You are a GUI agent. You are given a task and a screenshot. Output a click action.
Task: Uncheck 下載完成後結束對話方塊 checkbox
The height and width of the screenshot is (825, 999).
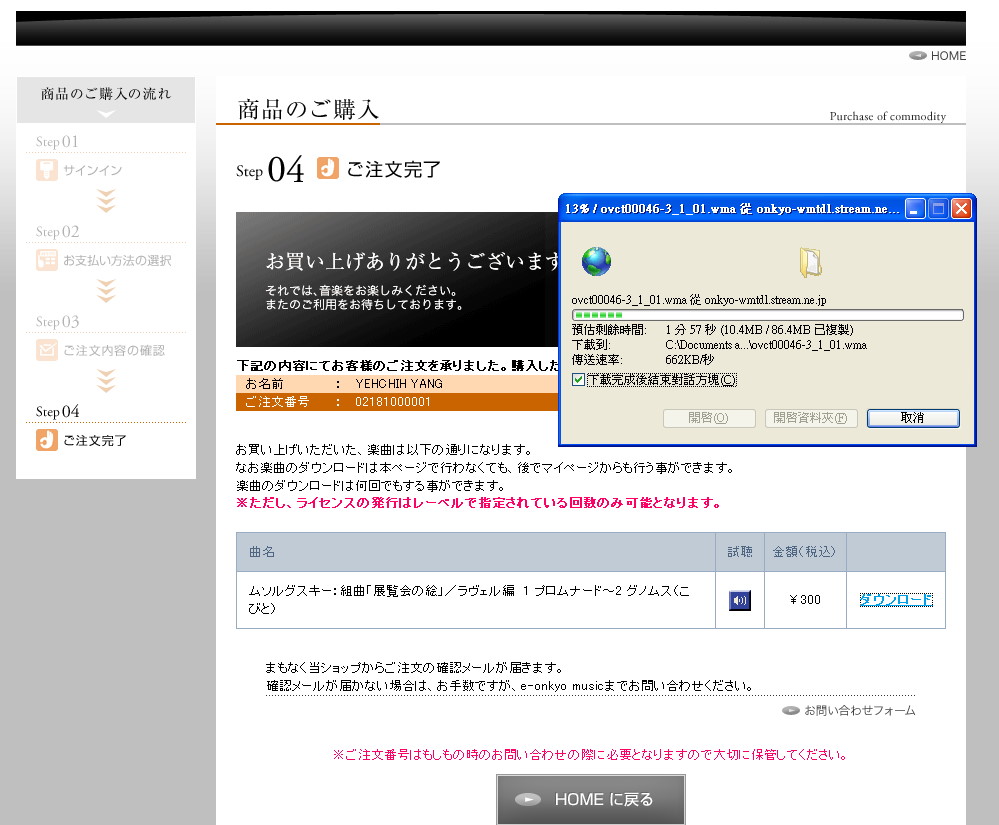click(579, 380)
